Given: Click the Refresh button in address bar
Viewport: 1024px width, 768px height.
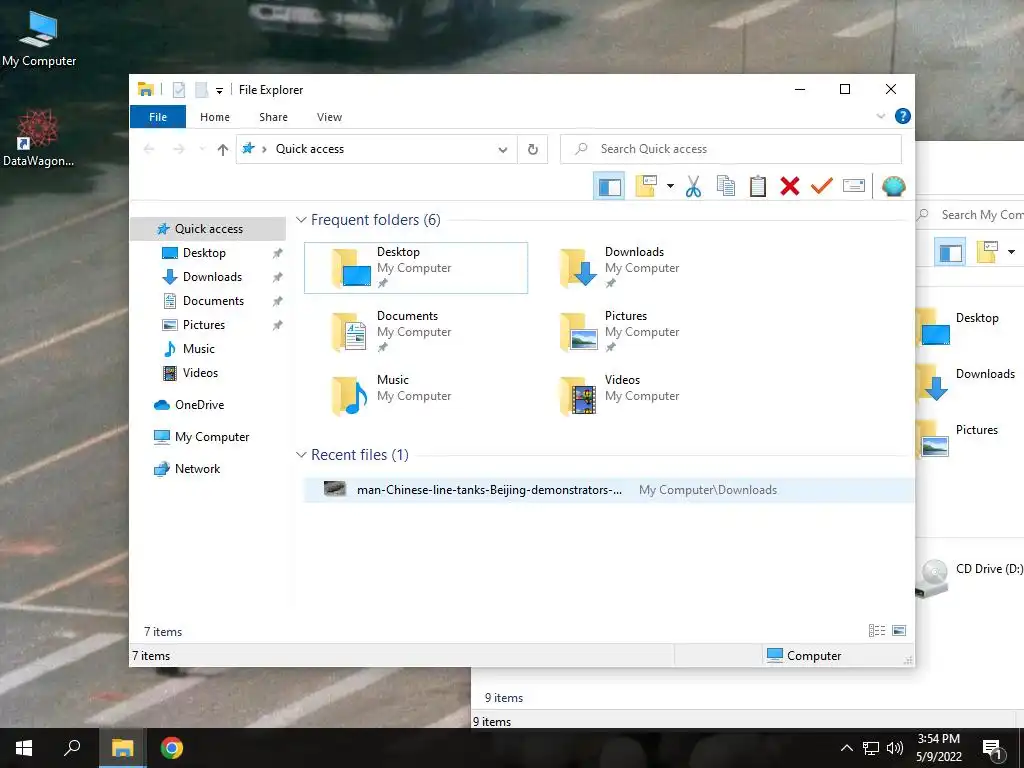Looking at the screenshot, I should pos(533,150).
